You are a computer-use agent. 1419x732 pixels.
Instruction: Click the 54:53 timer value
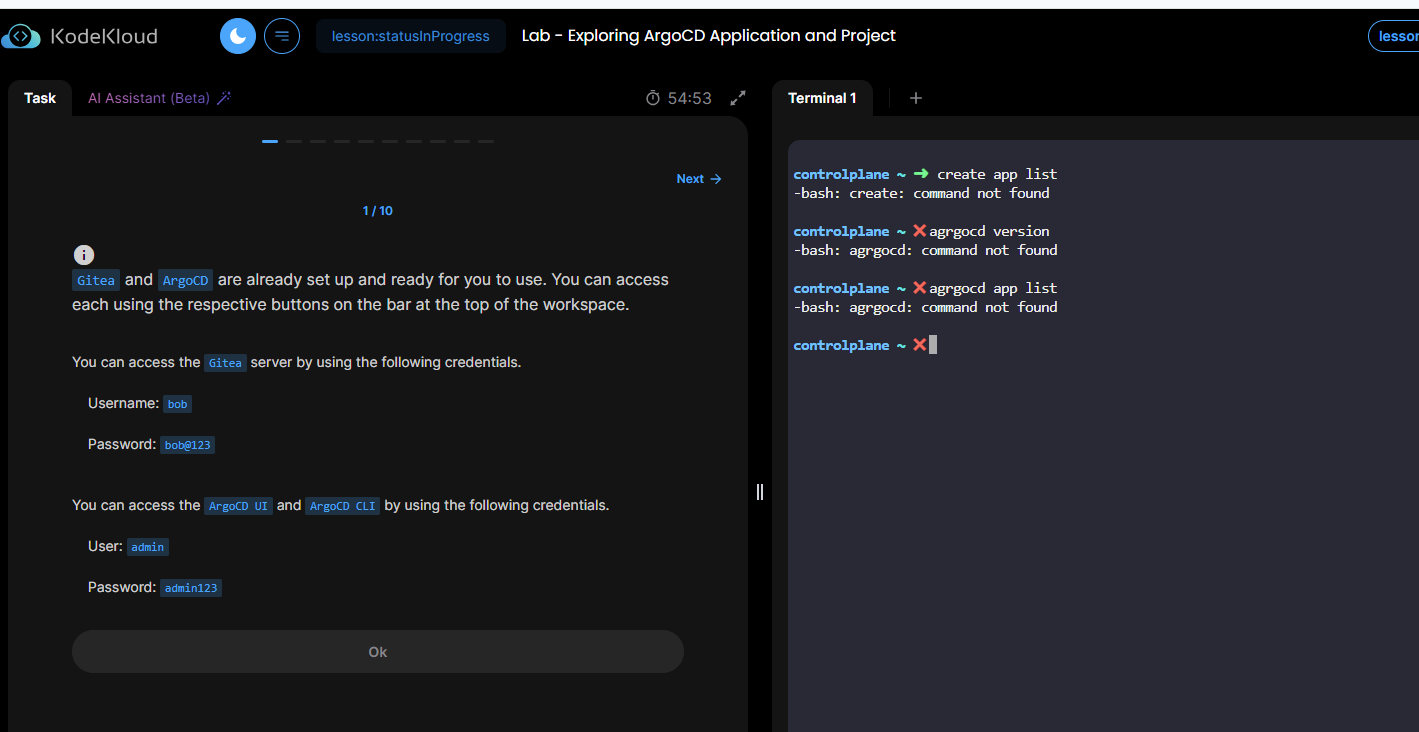click(690, 98)
